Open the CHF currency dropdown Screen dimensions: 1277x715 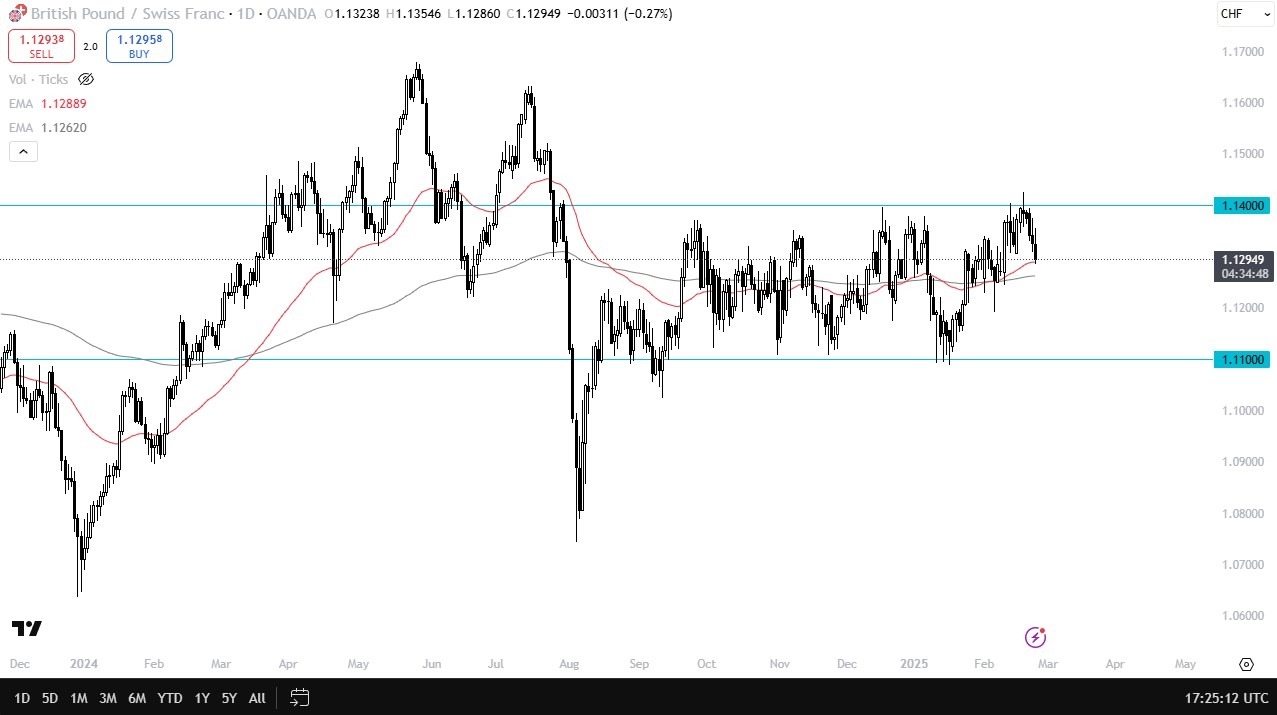click(1244, 14)
